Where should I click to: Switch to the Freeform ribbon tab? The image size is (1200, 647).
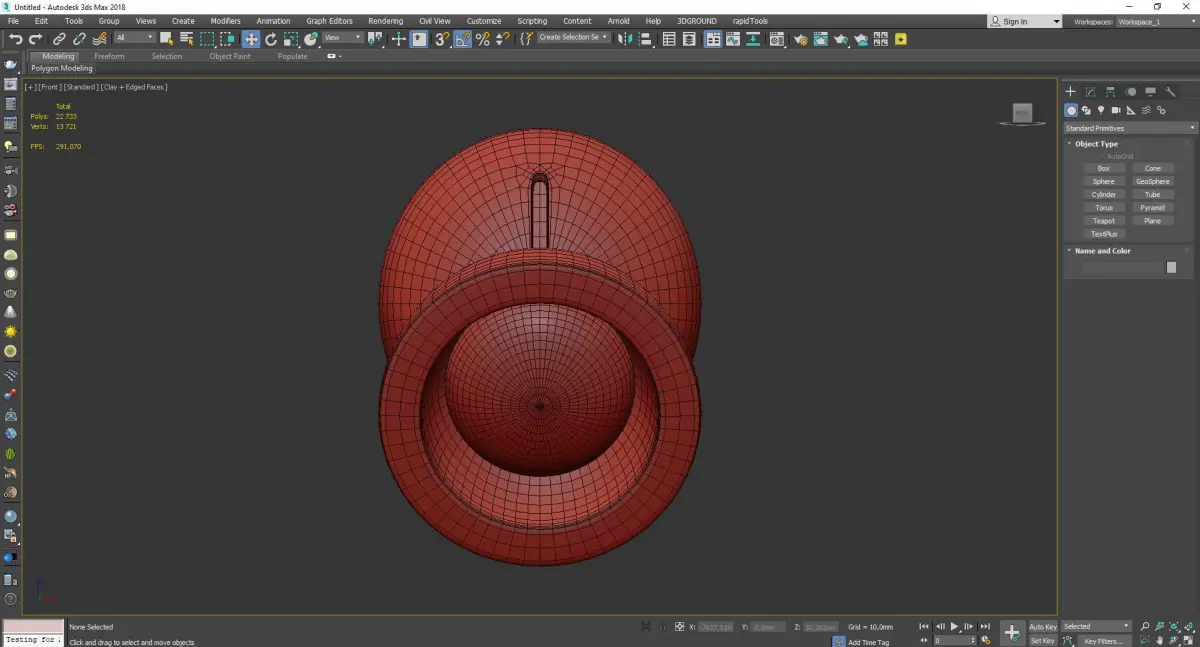(x=109, y=56)
